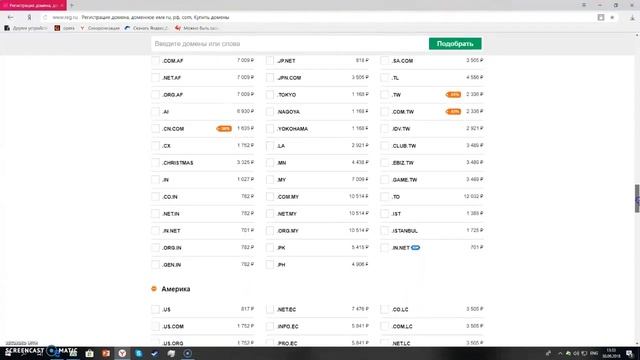Open the 'Скачать Яндекс.Д' bookmark
The height and width of the screenshot is (360, 640).
click(147, 28)
